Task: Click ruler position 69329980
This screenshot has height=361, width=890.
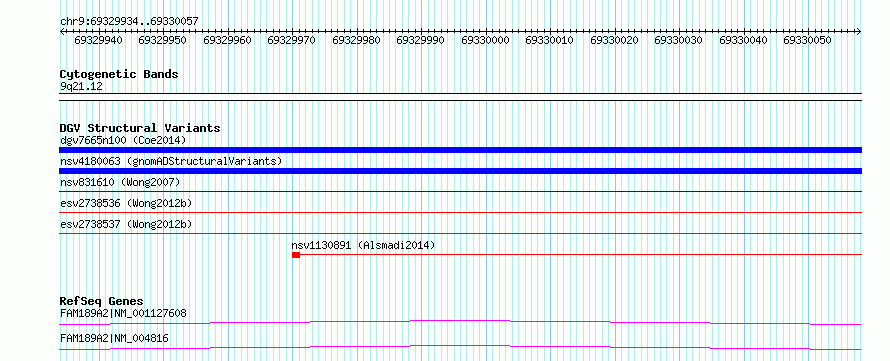Action: point(356,40)
